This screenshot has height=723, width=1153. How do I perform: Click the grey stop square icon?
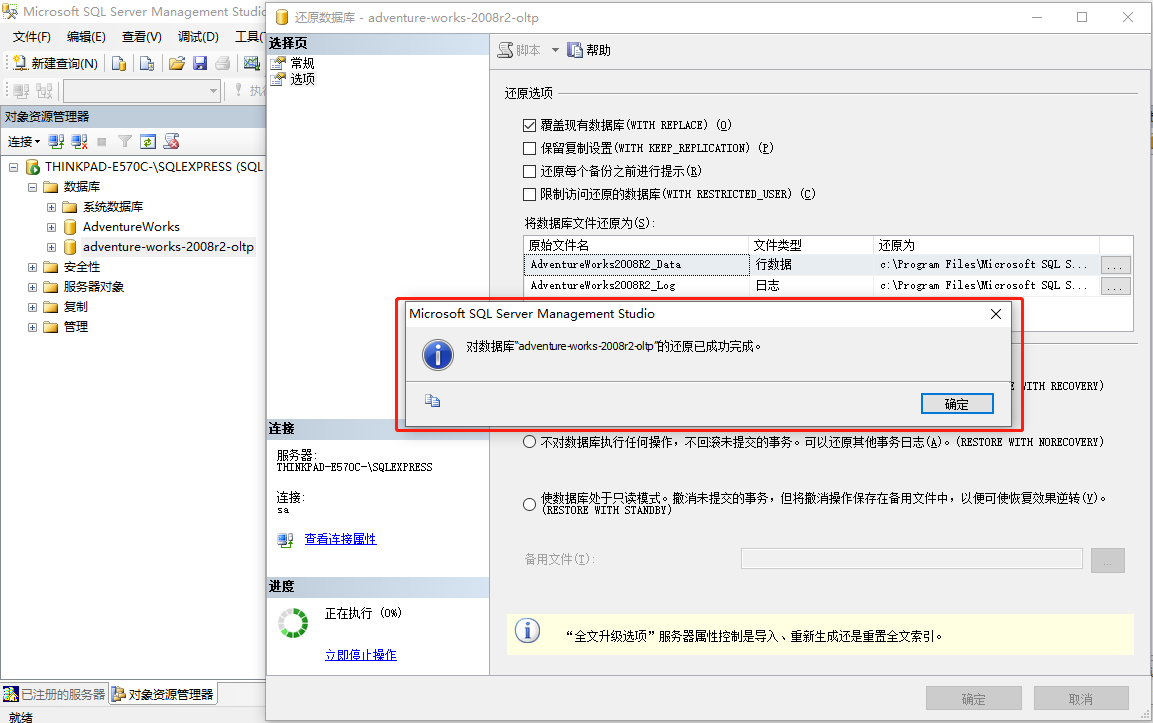(102, 141)
